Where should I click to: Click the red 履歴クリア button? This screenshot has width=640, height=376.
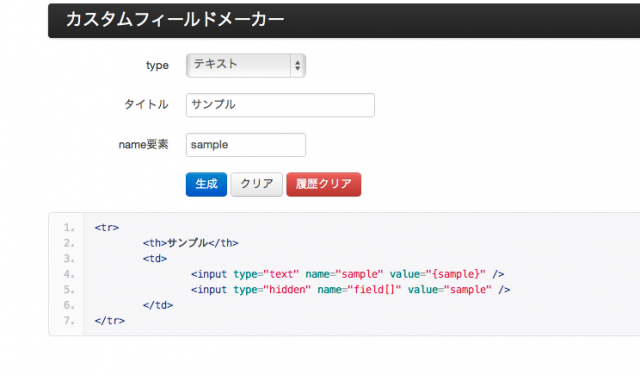coord(324,184)
